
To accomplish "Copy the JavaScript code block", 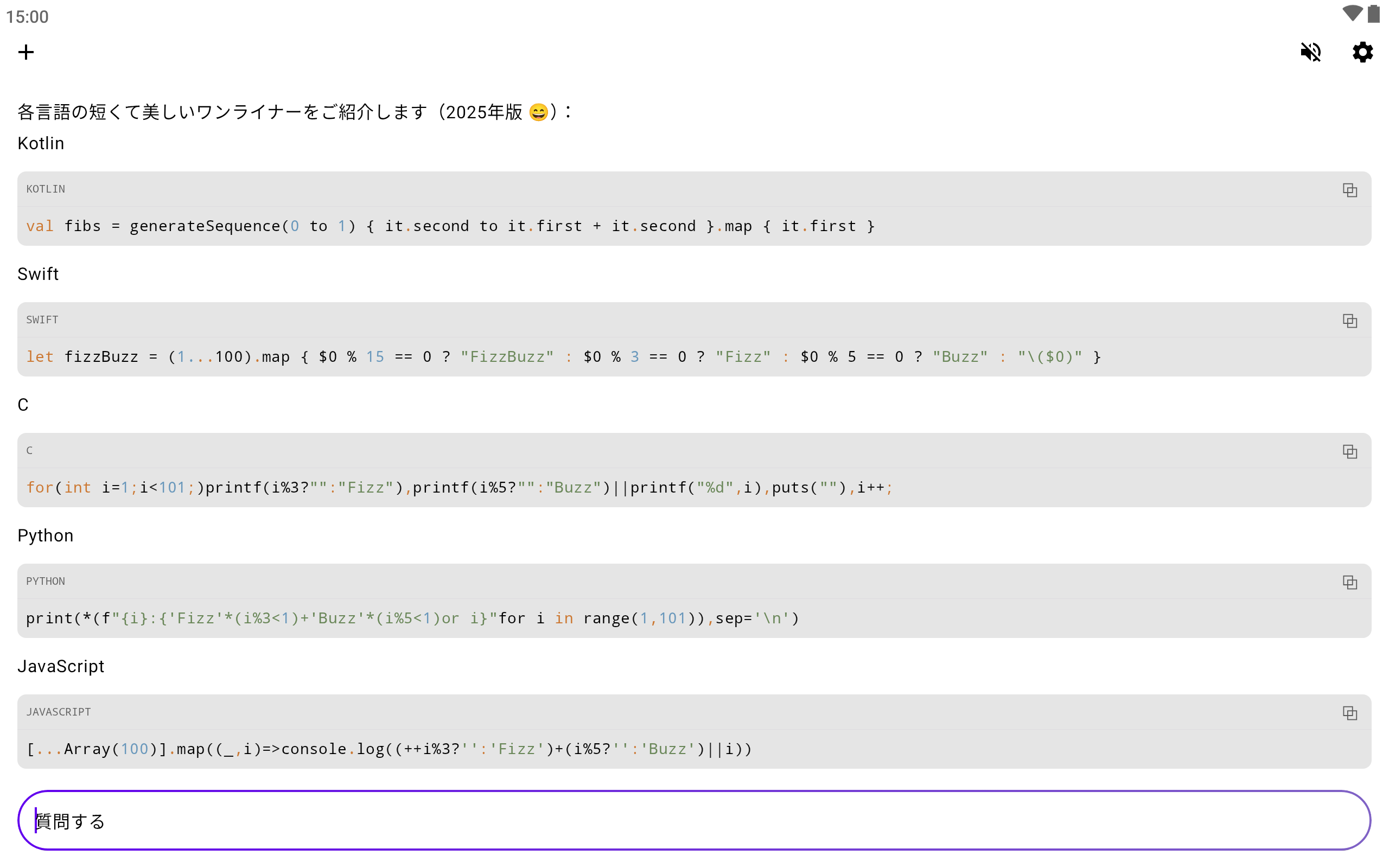I will pyautogui.click(x=1349, y=713).
